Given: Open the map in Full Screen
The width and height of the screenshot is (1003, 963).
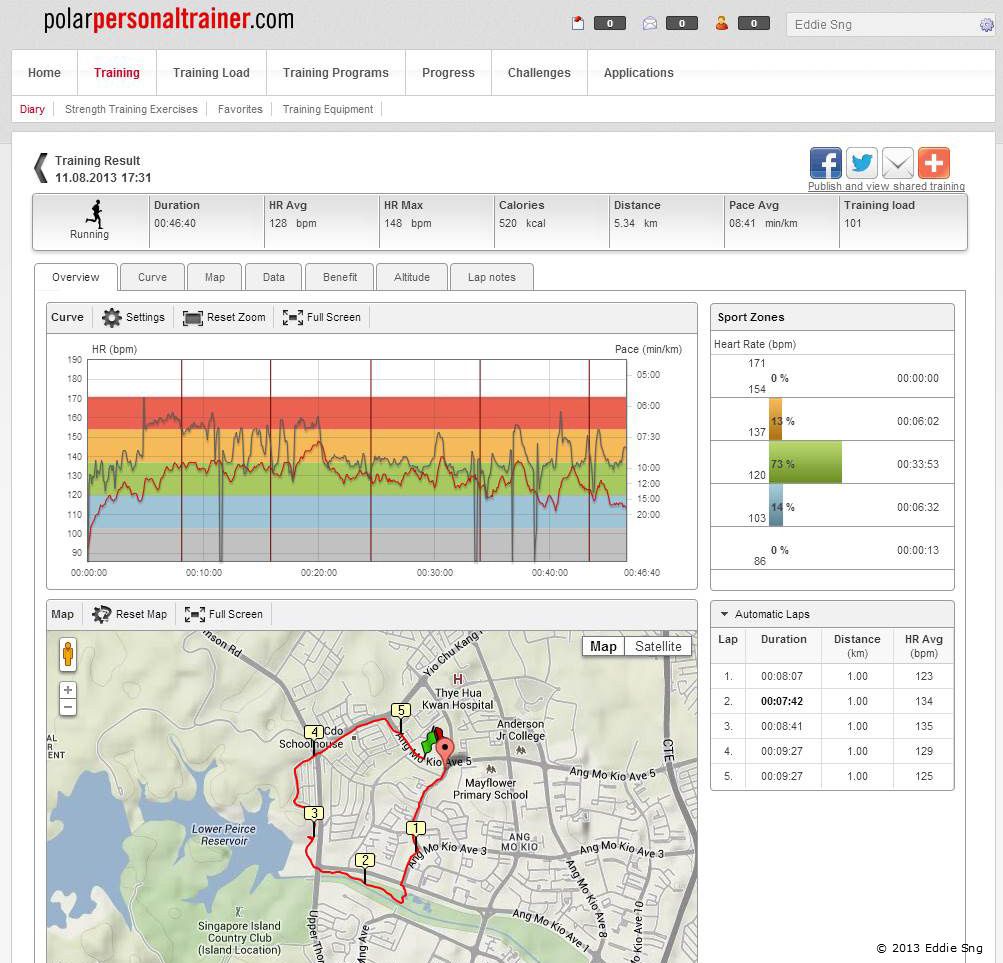Looking at the screenshot, I should (224, 614).
